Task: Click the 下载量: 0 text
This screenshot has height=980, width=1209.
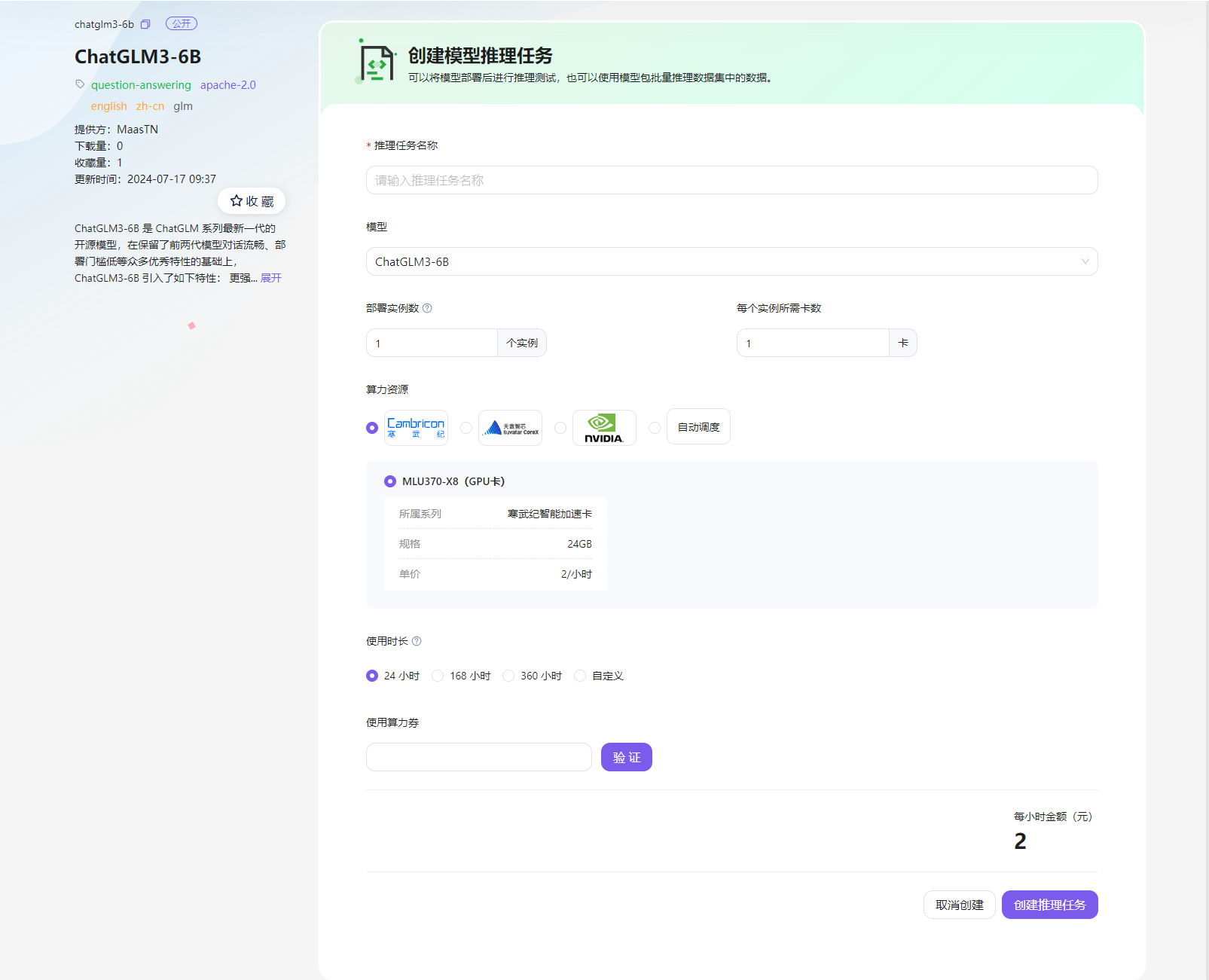Action: [99, 146]
